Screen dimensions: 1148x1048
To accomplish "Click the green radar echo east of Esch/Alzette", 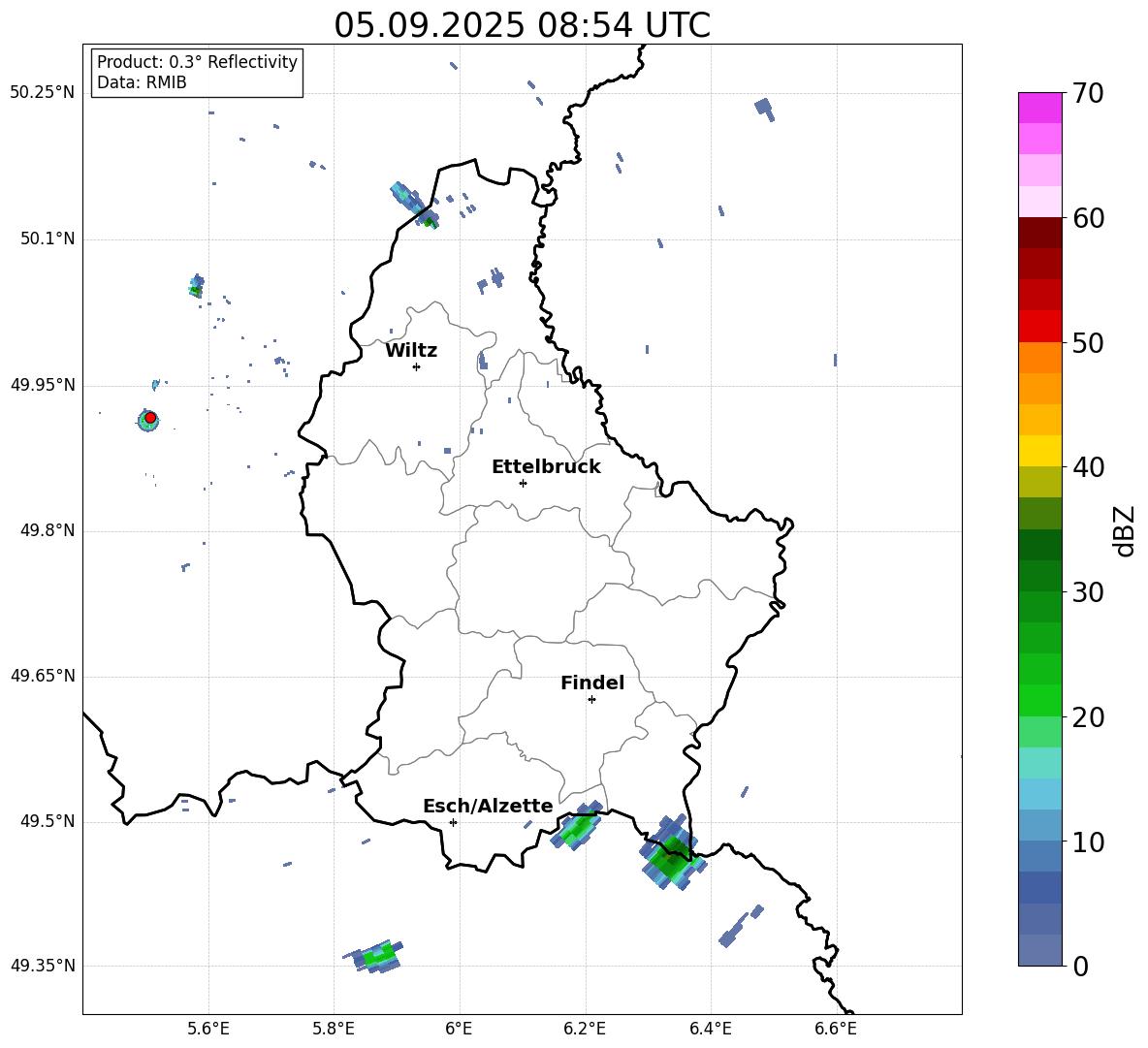I will [x=577, y=827].
